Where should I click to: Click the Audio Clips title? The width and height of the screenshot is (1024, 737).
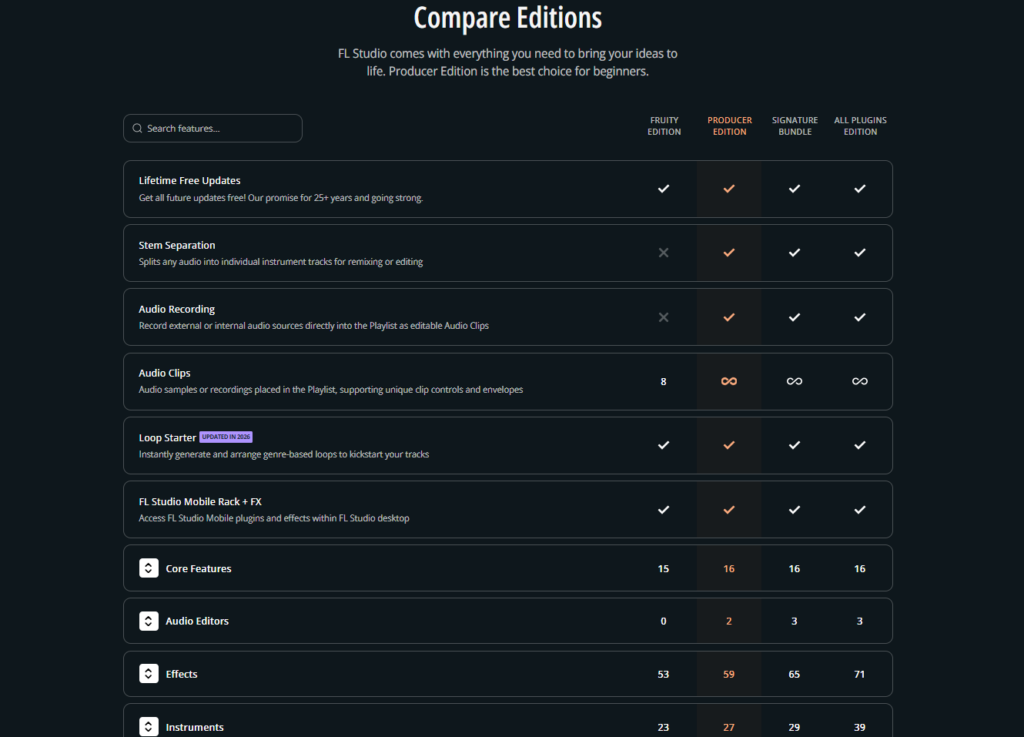(x=165, y=373)
